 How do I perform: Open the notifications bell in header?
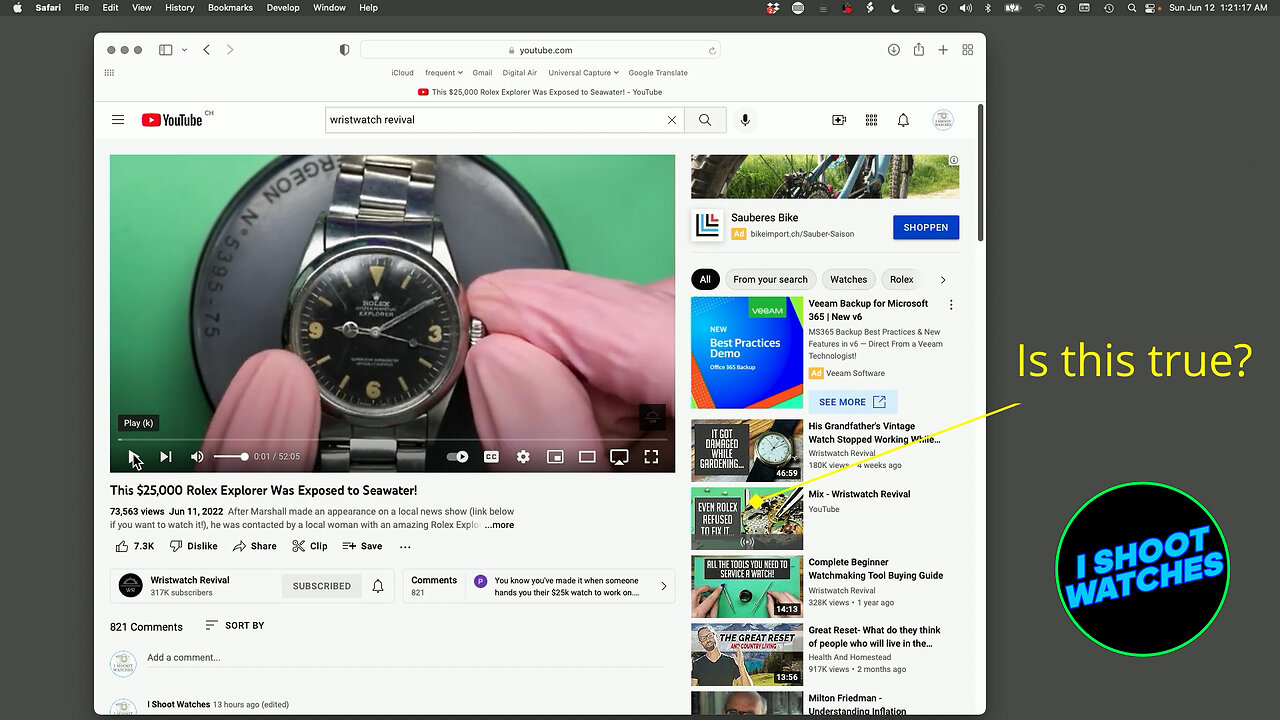(x=903, y=120)
